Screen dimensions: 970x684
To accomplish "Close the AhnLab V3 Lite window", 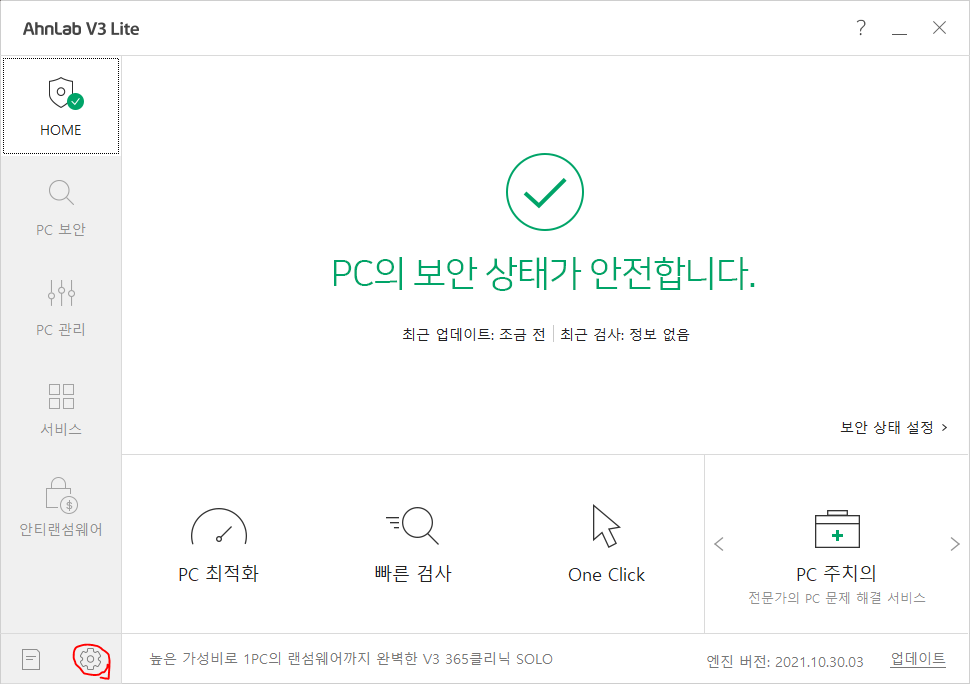I will [939, 28].
